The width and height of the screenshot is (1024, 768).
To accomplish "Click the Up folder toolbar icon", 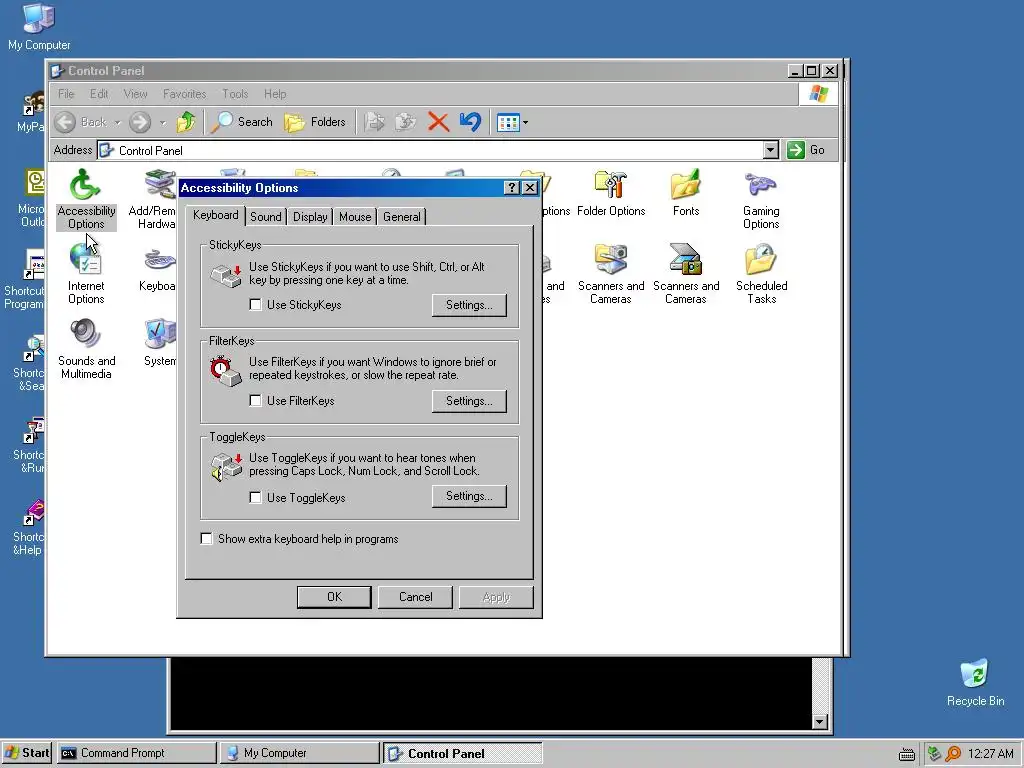I will click(186, 121).
